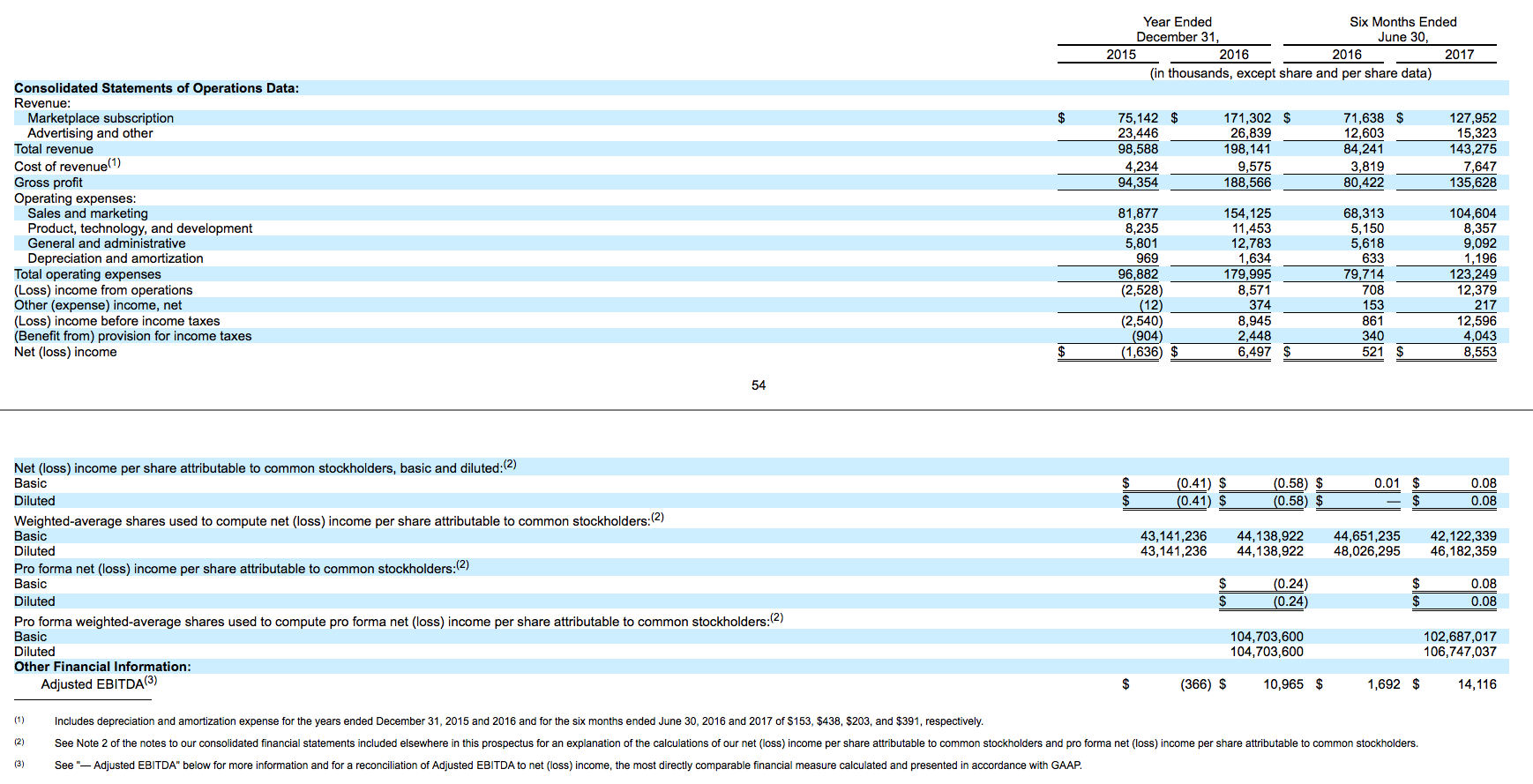Select the 'Other Financial Information:' heading
Image resolution: width=1533 pixels, height=784 pixels.
[102, 667]
